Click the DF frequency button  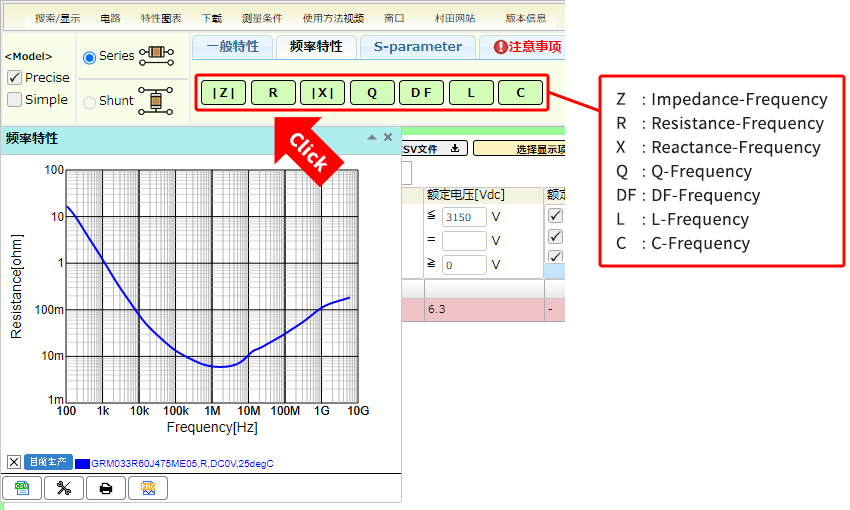tap(421, 93)
